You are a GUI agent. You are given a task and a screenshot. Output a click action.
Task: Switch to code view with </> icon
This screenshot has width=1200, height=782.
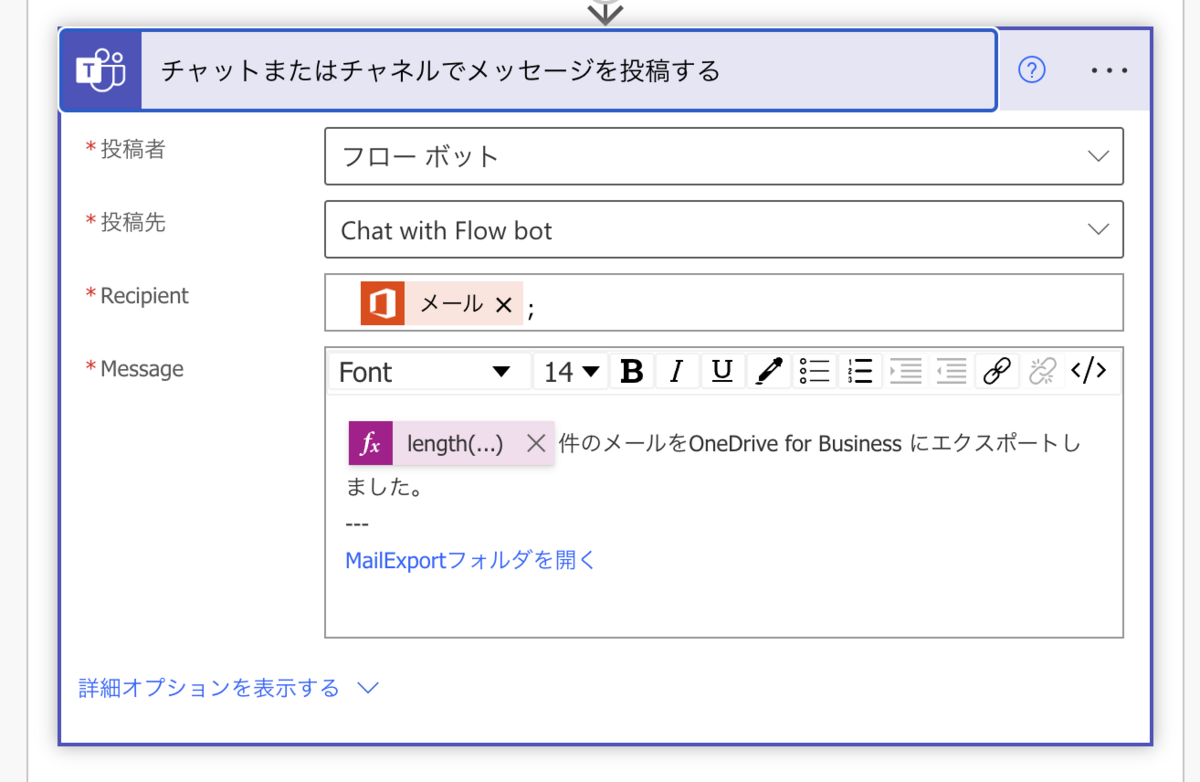[x=1088, y=372]
